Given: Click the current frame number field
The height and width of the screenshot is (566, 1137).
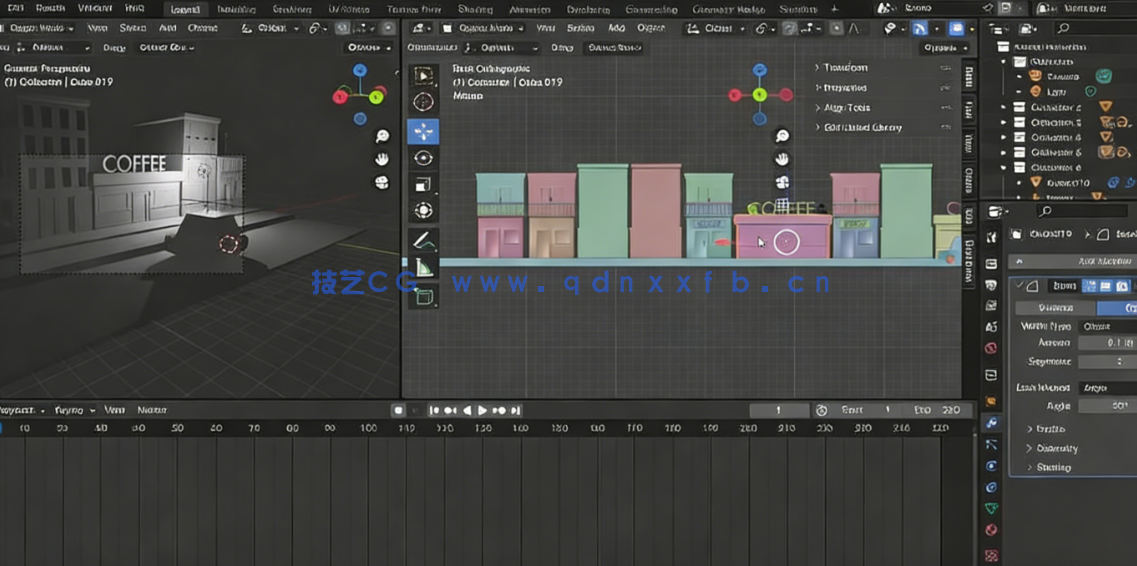Looking at the screenshot, I should pyautogui.click(x=779, y=410).
